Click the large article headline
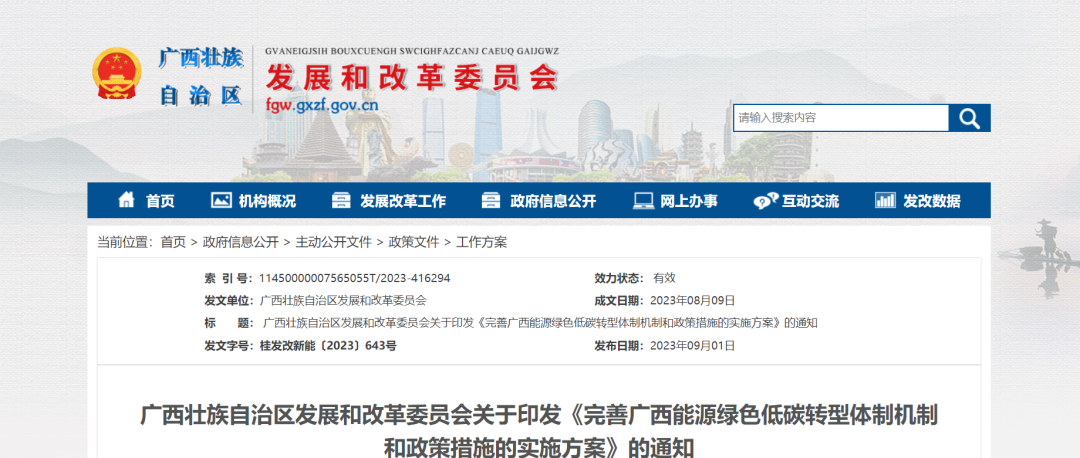 coord(539,433)
